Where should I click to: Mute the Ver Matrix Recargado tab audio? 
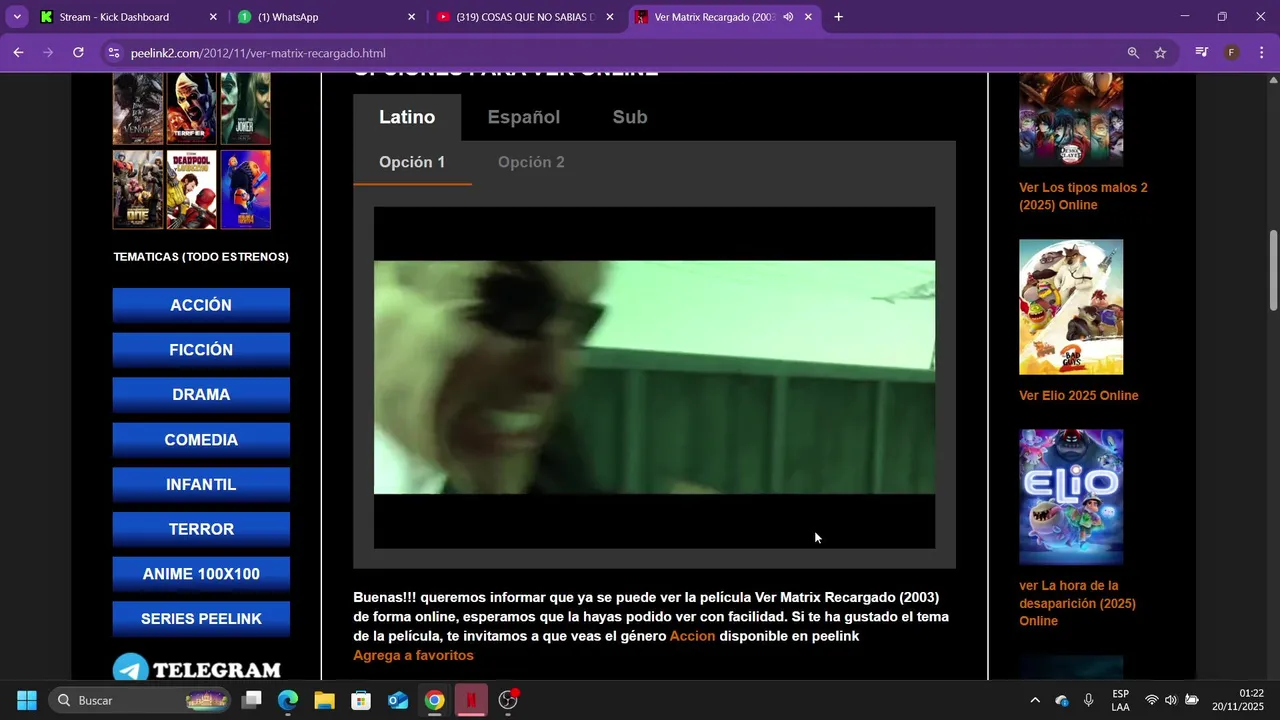(x=788, y=17)
